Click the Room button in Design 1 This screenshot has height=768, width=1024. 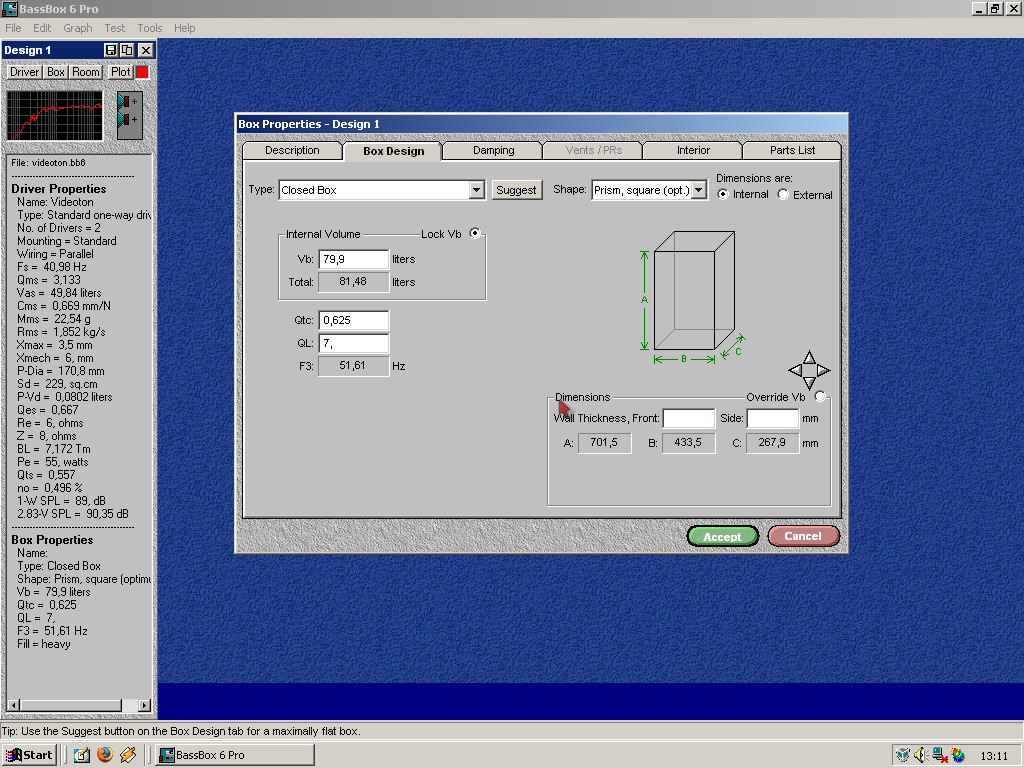(x=86, y=72)
